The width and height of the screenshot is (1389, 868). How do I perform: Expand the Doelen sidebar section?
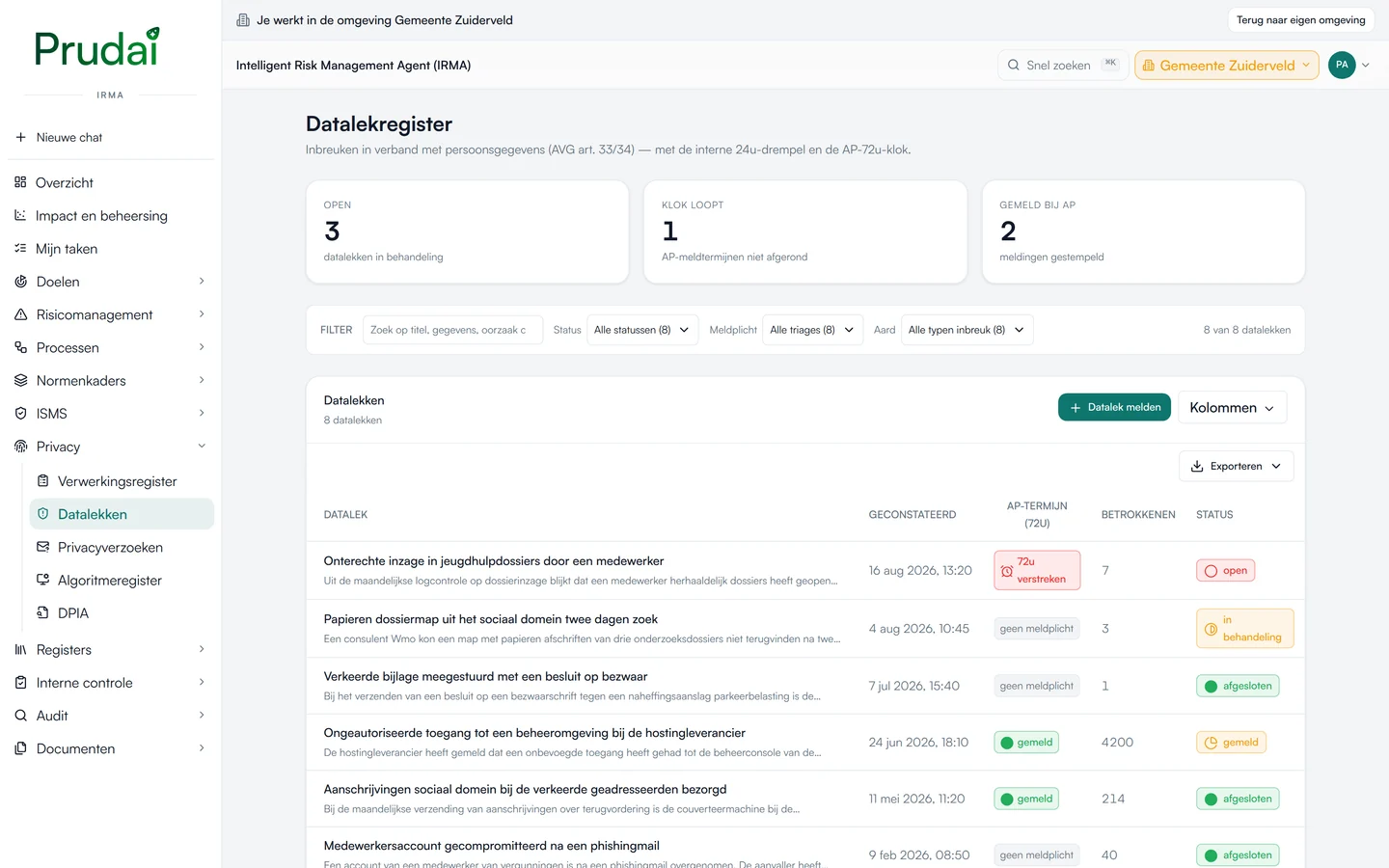click(x=202, y=282)
